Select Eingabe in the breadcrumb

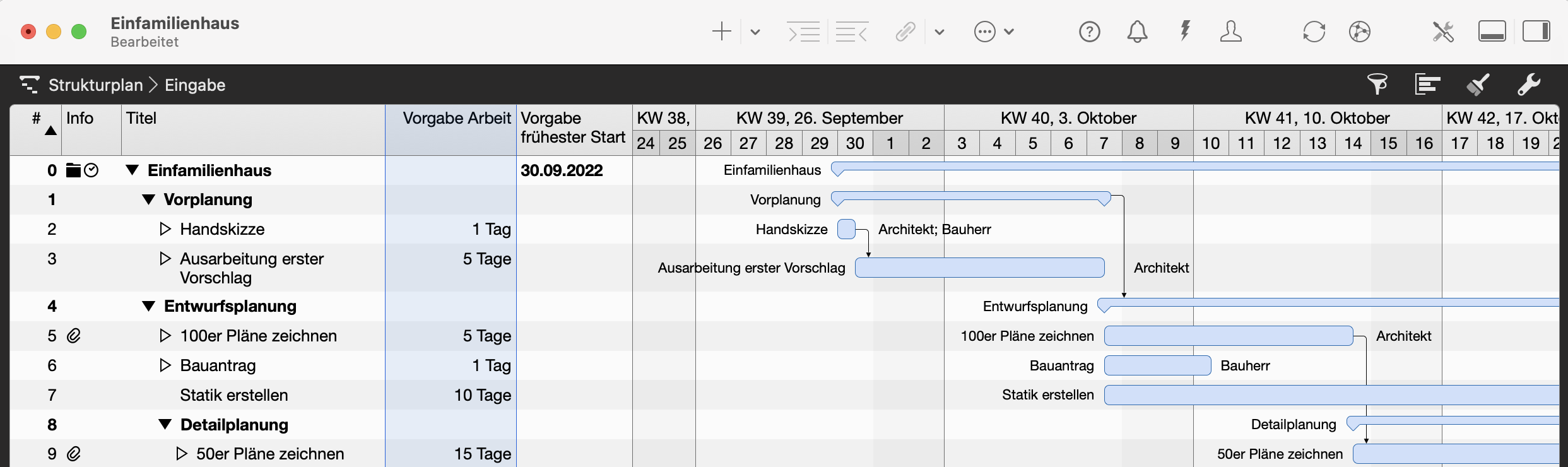[195, 85]
